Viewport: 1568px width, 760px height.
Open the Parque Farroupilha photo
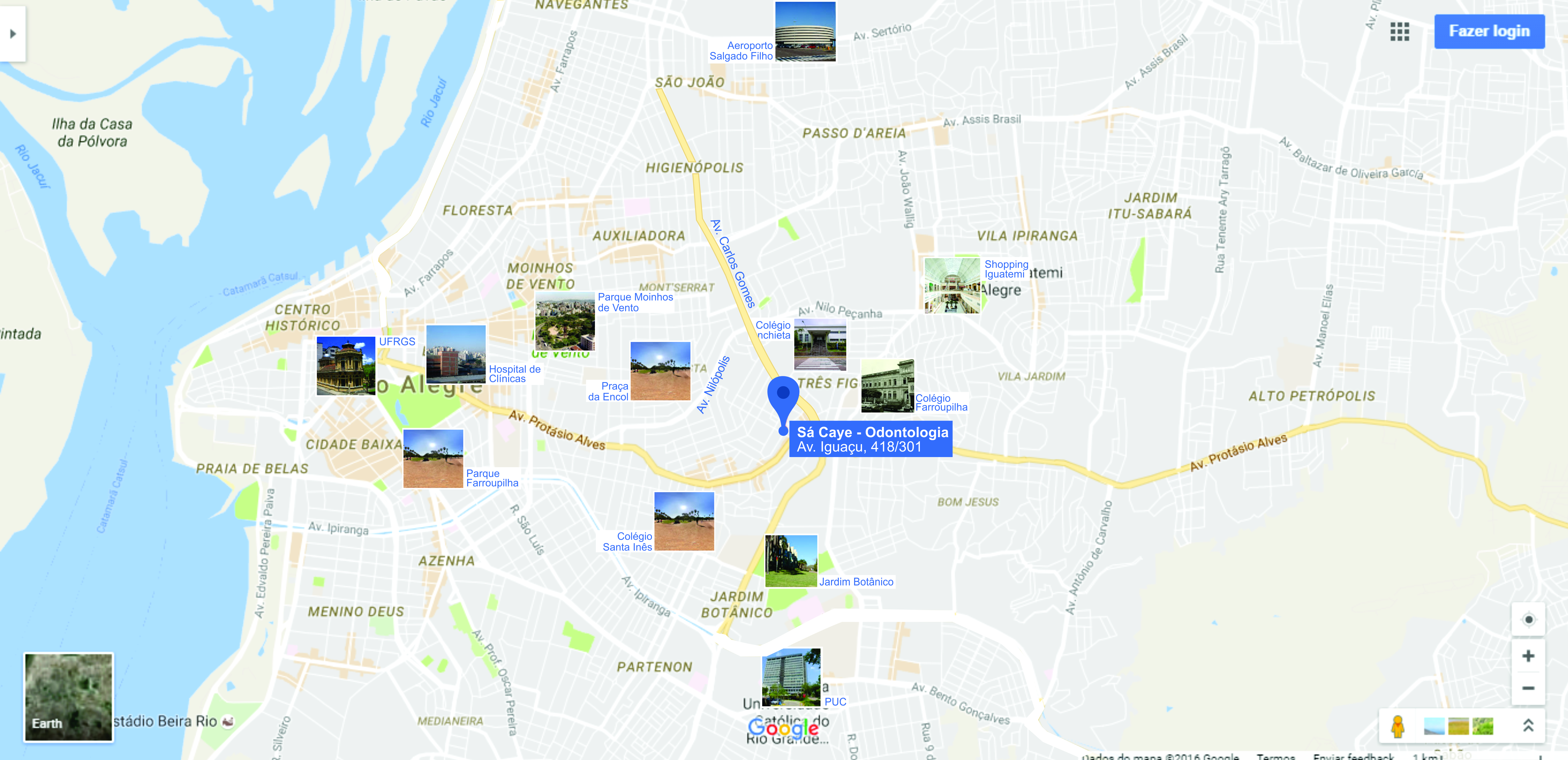tap(433, 459)
